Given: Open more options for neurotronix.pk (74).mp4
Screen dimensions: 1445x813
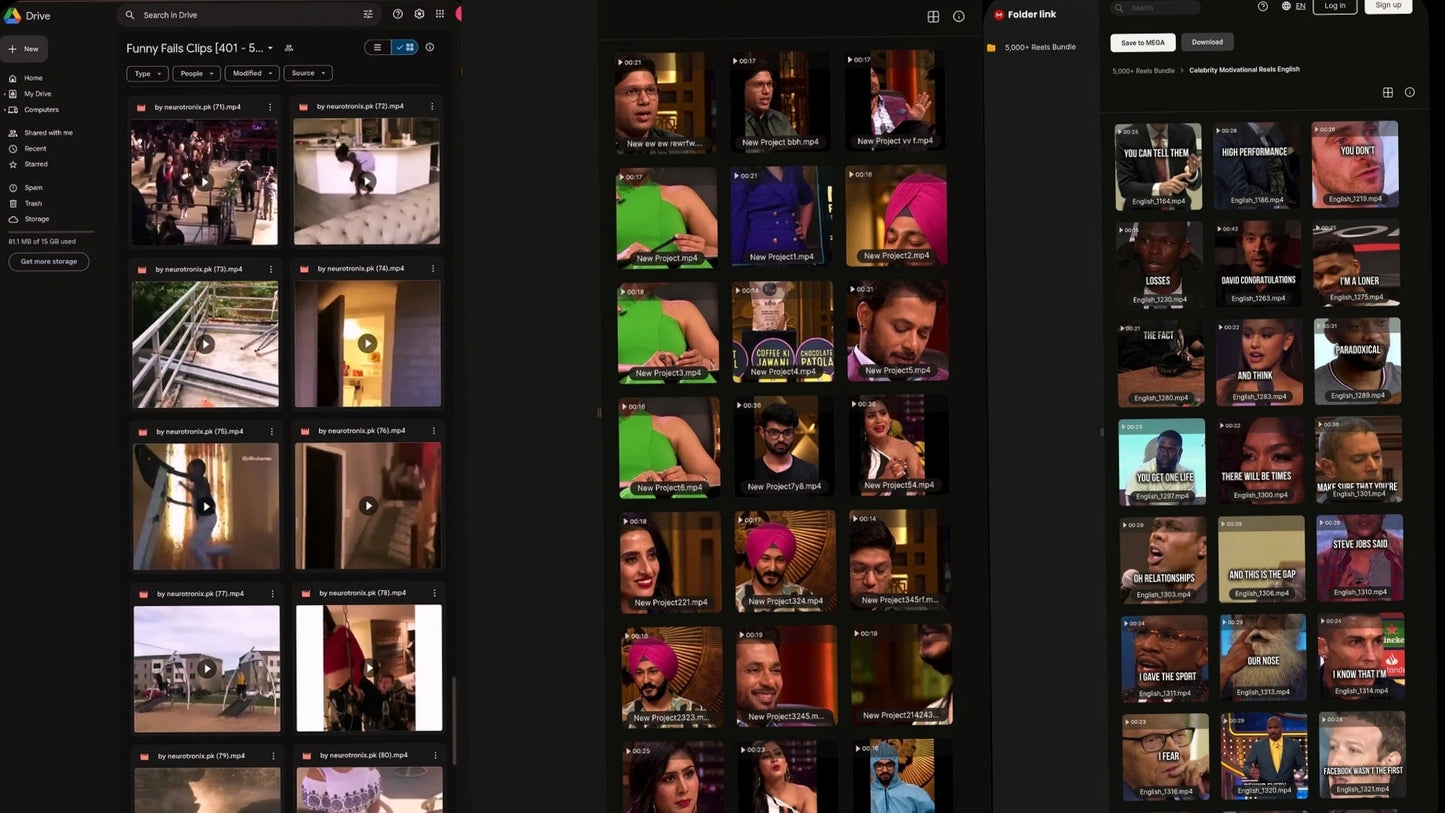Looking at the screenshot, I should 433,268.
